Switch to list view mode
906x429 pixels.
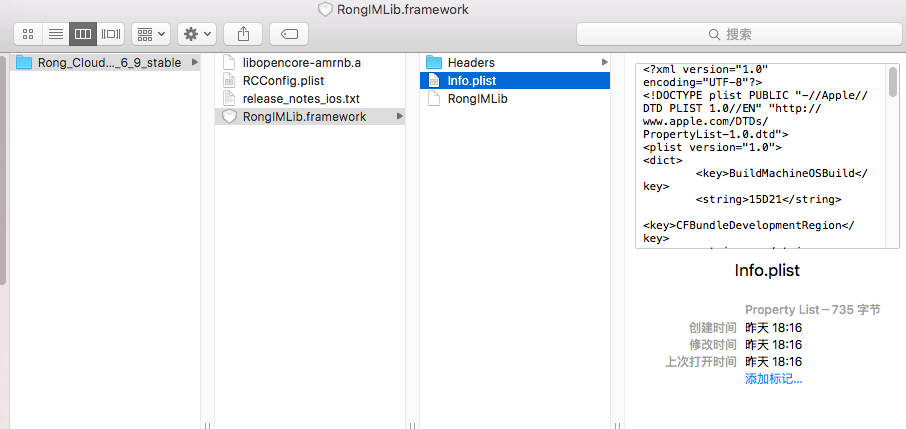(55, 34)
